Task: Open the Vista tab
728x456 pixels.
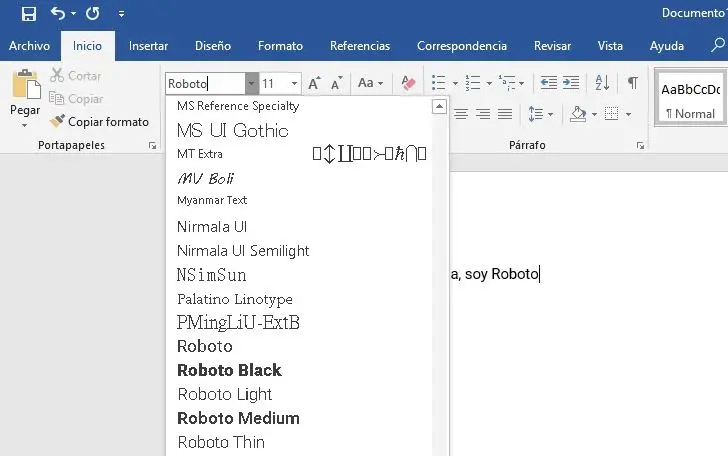Action: click(x=610, y=46)
